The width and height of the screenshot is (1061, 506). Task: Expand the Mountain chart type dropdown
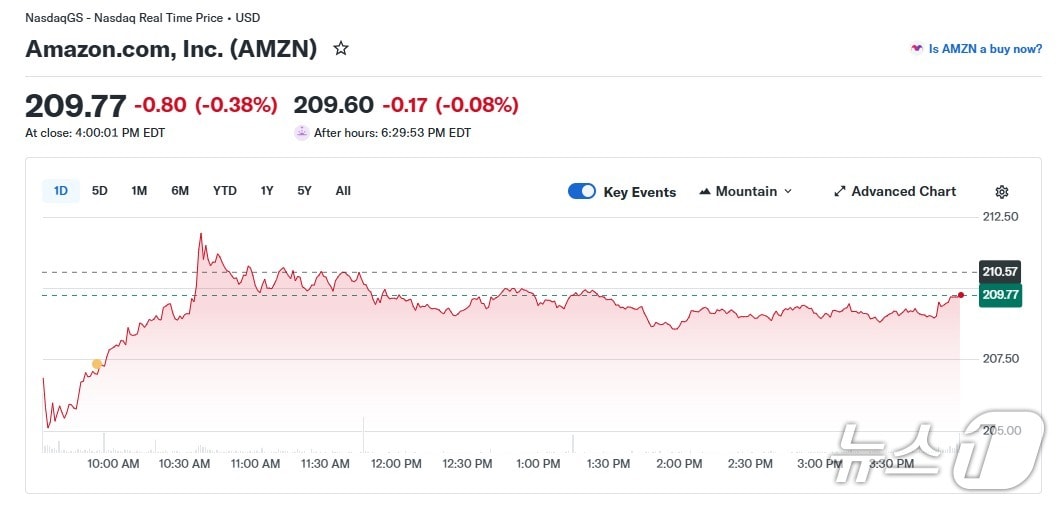[787, 191]
